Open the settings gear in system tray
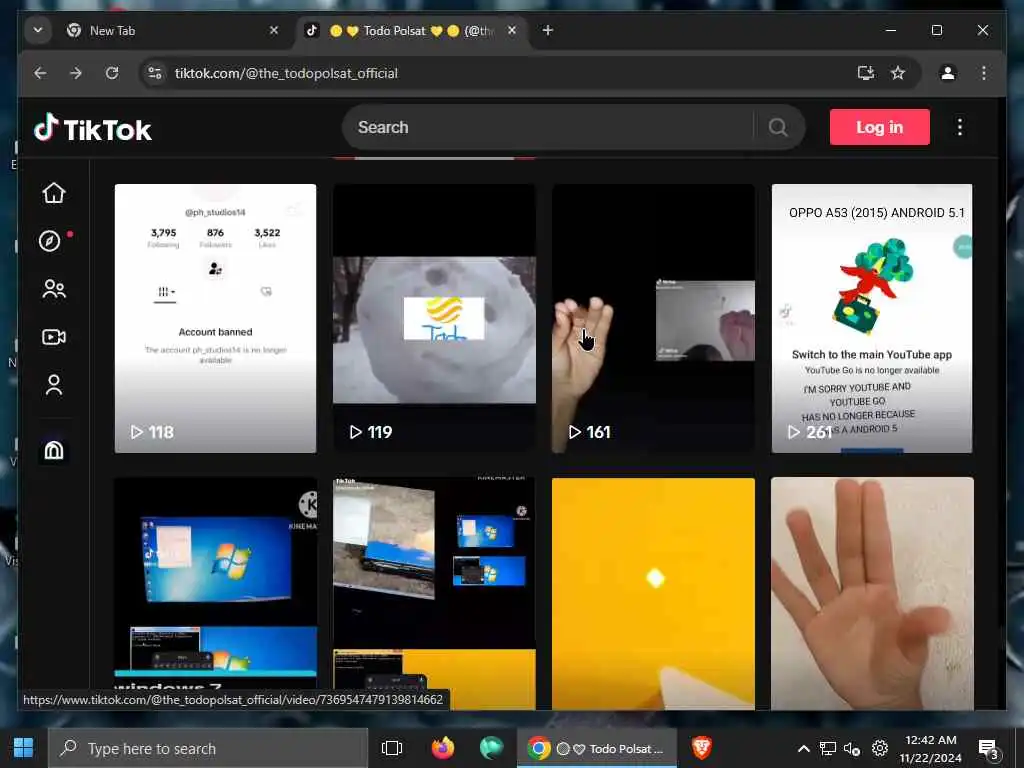The image size is (1024, 768). pyautogui.click(x=880, y=748)
